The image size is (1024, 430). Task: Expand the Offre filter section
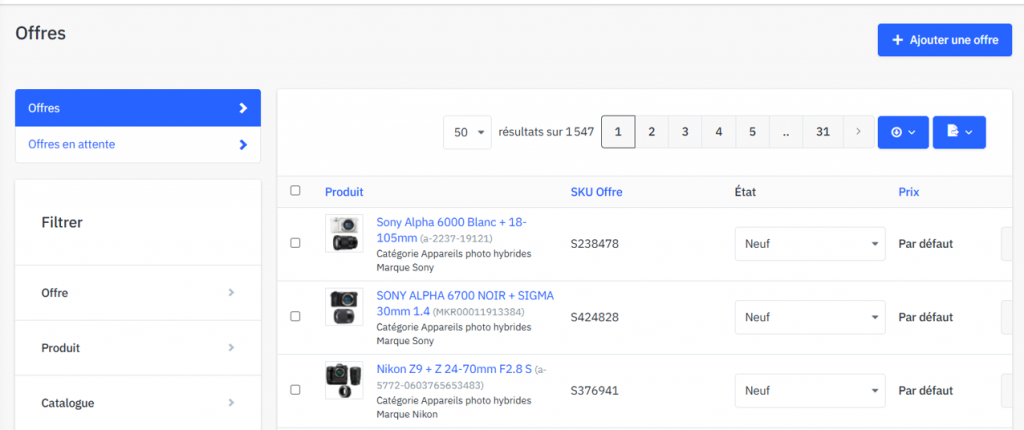pyautogui.click(x=138, y=293)
